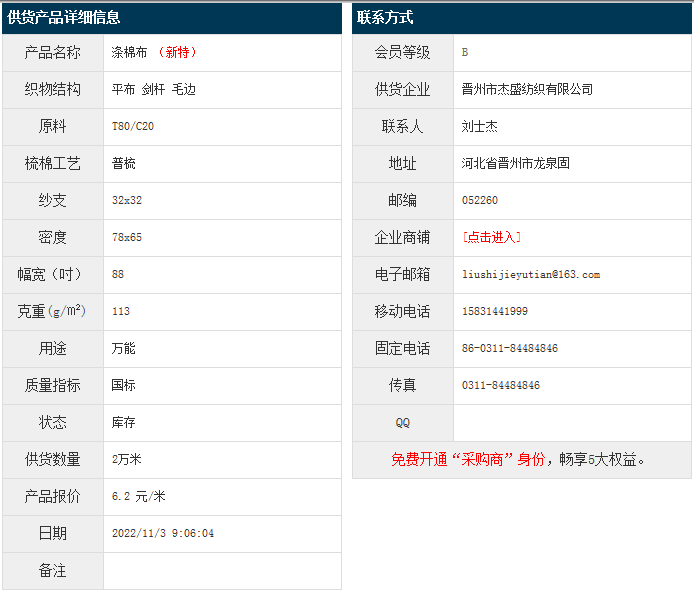Click the red 新特 tag

[x=179, y=52]
